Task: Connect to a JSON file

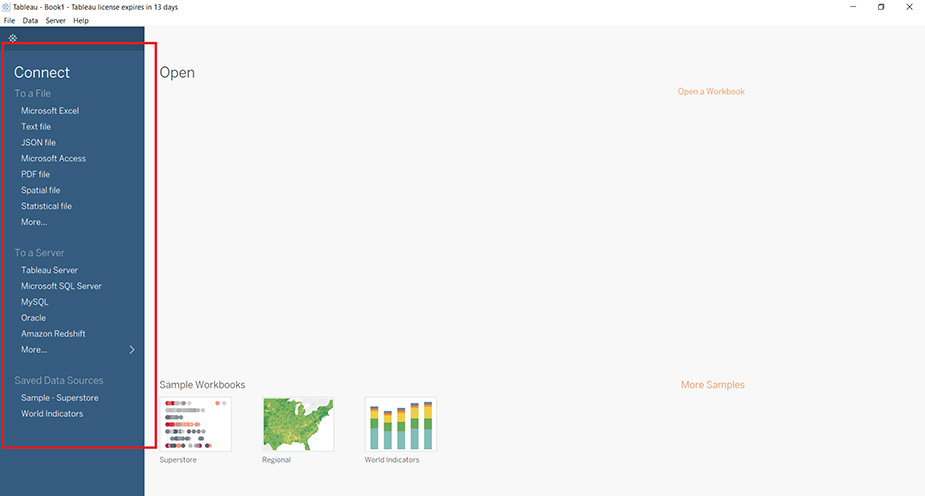Action: [x=38, y=143]
